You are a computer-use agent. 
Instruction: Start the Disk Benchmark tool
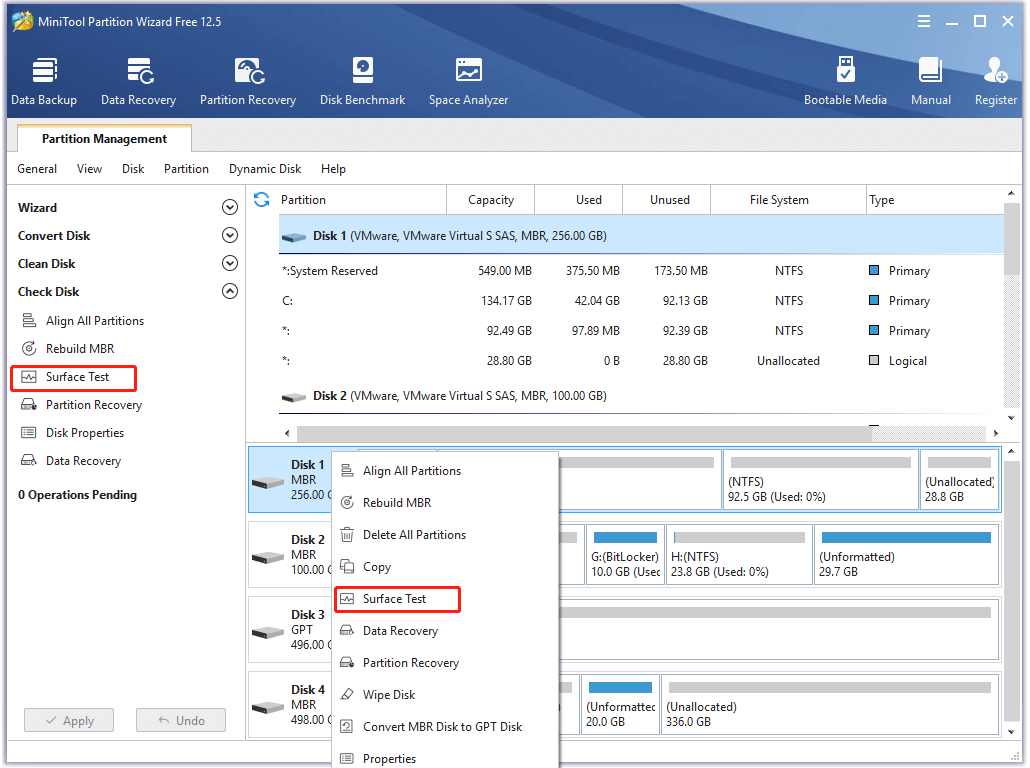[362, 80]
